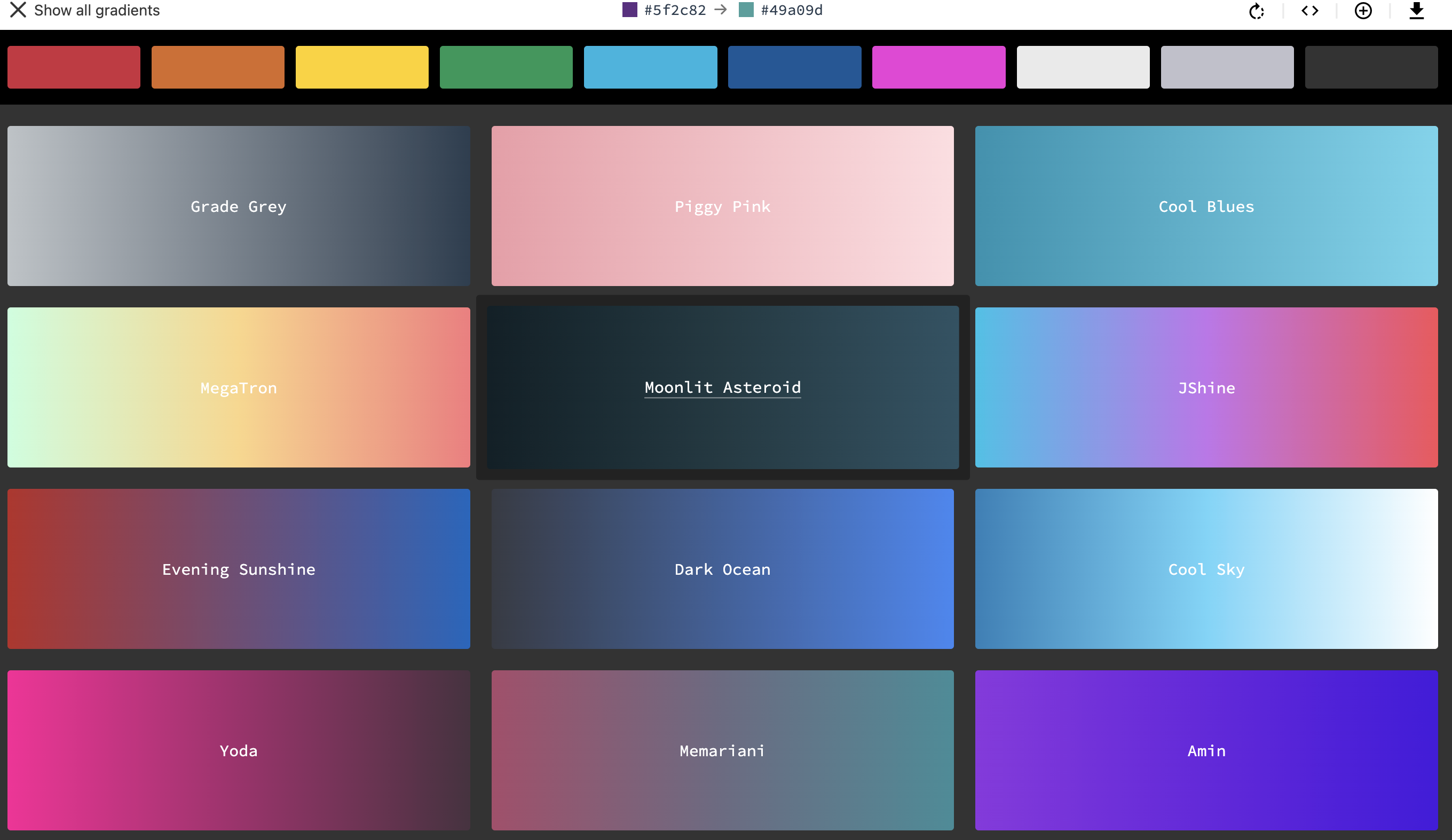
Task: Click the rotate gradient direction icon
Action: (1256, 11)
